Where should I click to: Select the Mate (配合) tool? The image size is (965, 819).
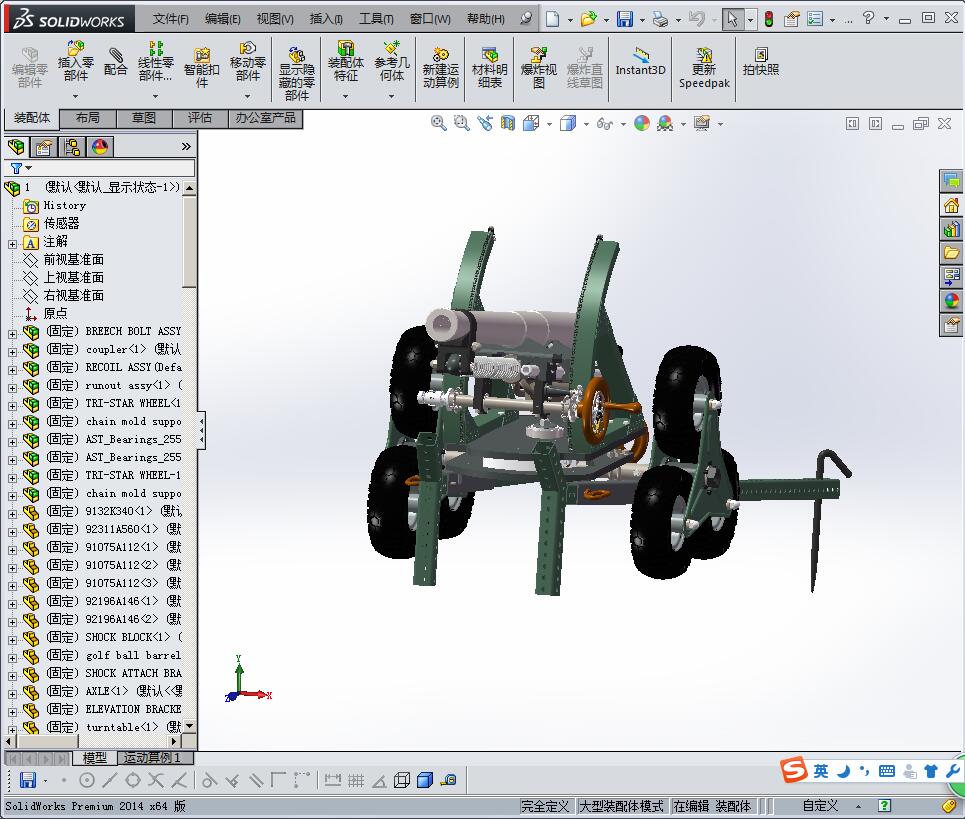(x=115, y=62)
